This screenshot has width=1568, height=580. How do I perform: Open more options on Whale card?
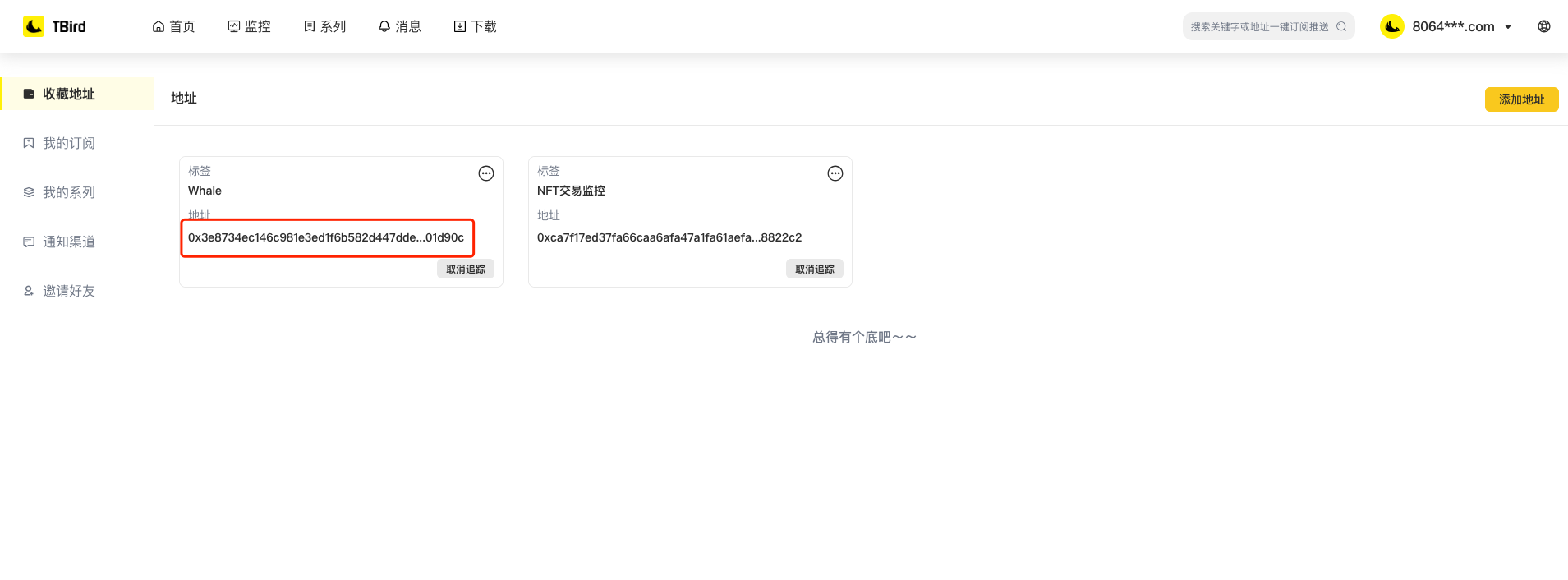coord(486,173)
